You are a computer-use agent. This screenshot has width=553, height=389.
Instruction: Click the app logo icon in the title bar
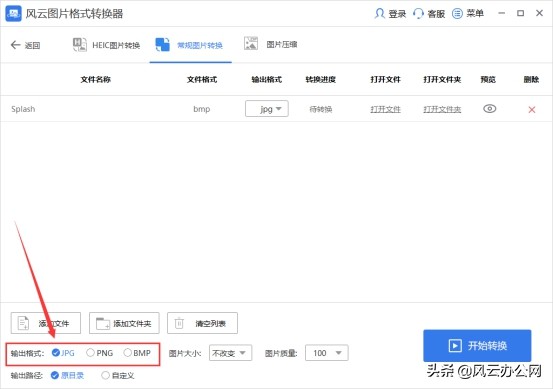pos(13,13)
